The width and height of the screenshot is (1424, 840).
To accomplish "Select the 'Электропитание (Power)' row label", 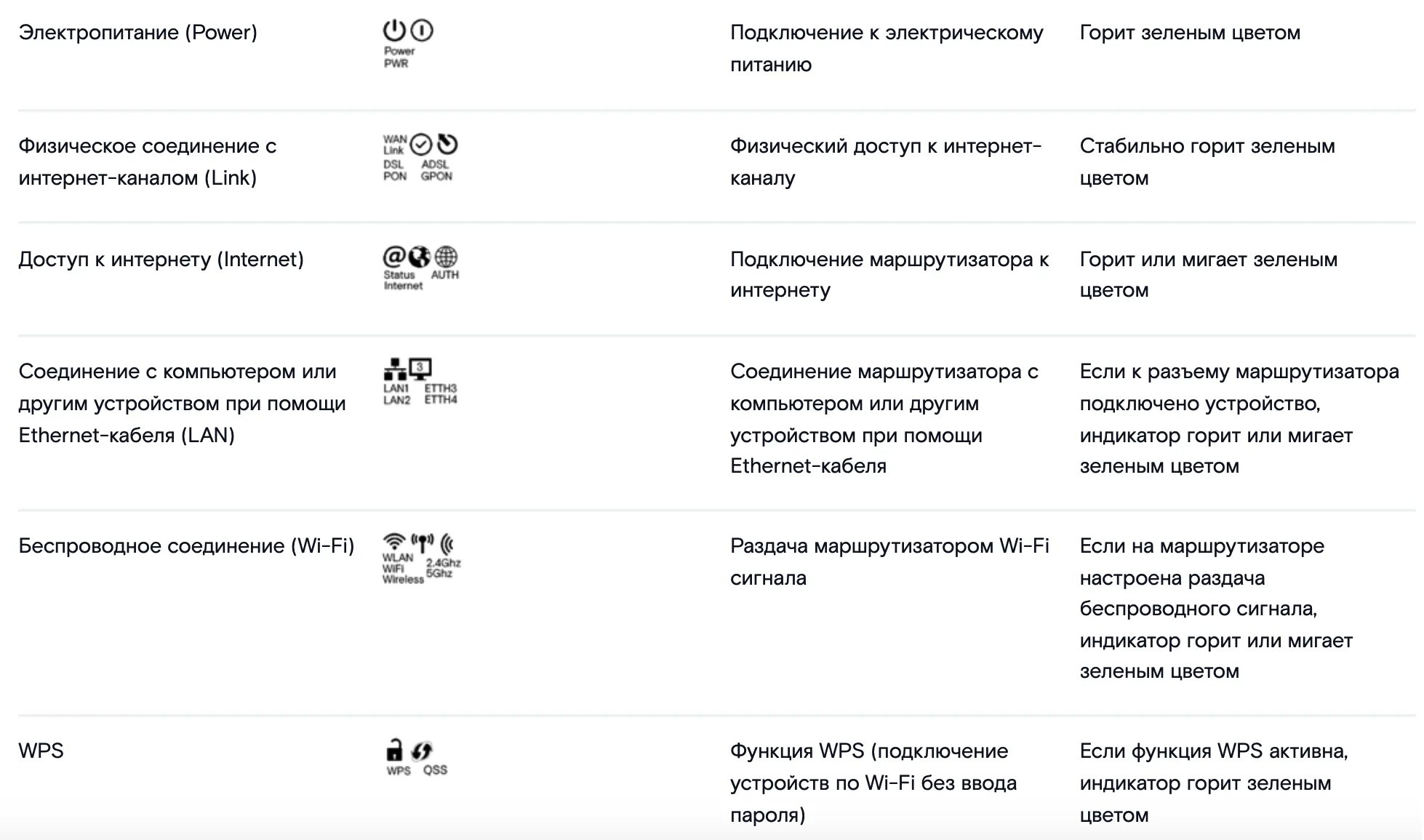I will pos(138,33).
